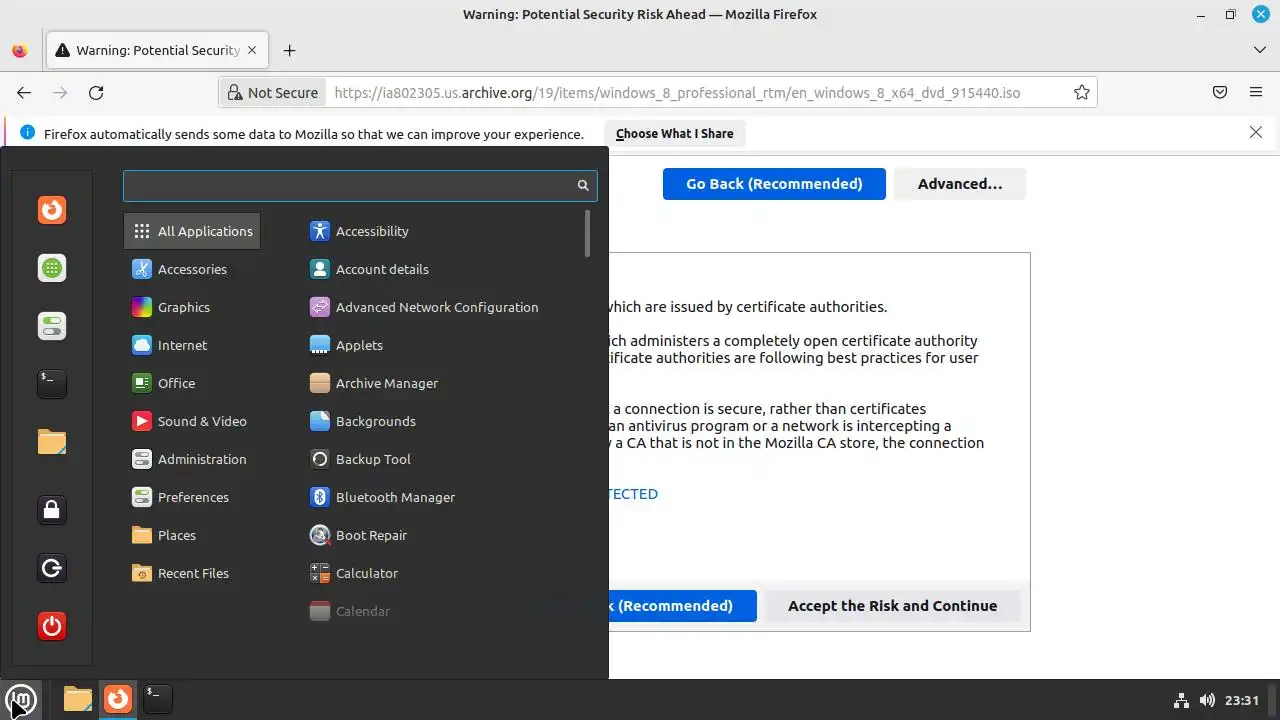
Task: Select the All Applications category
Action: (192, 231)
